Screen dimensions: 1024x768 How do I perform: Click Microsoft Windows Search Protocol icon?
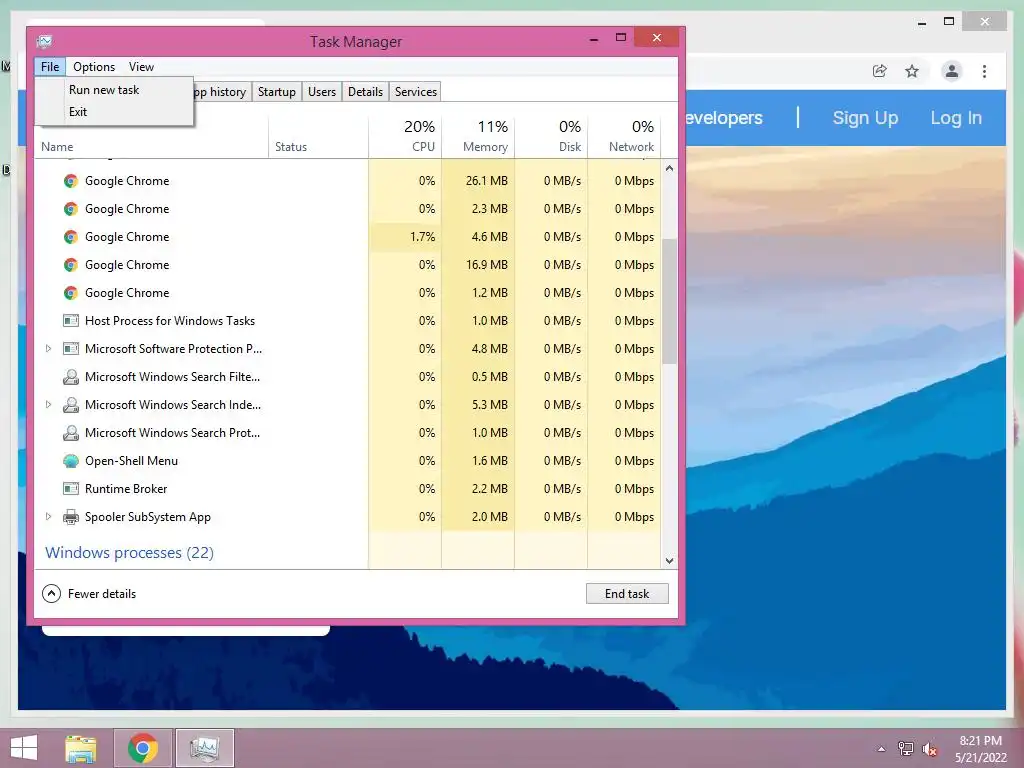click(x=71, y=433)
